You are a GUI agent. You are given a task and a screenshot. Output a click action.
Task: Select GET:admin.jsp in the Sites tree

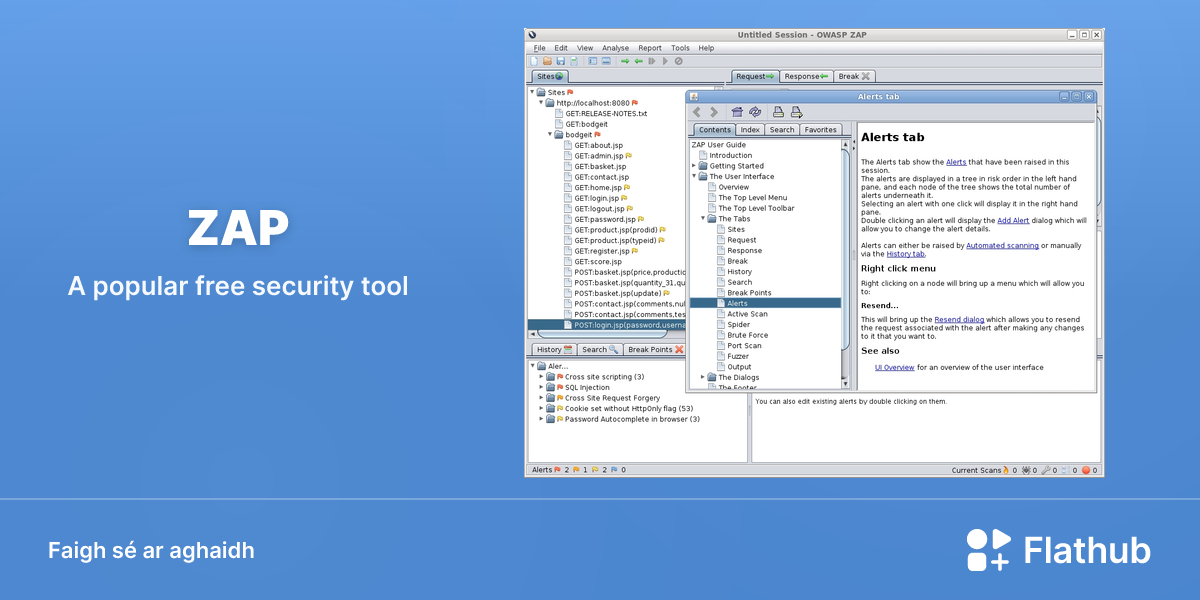tap(598, 156)
